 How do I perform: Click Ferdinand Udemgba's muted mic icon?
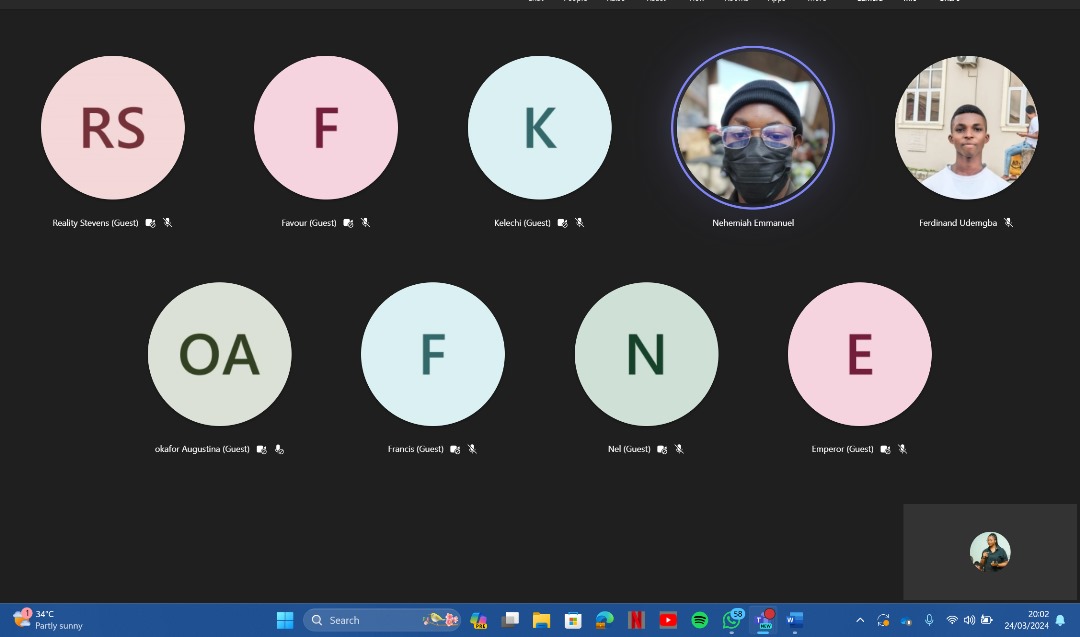[1008, 222]
